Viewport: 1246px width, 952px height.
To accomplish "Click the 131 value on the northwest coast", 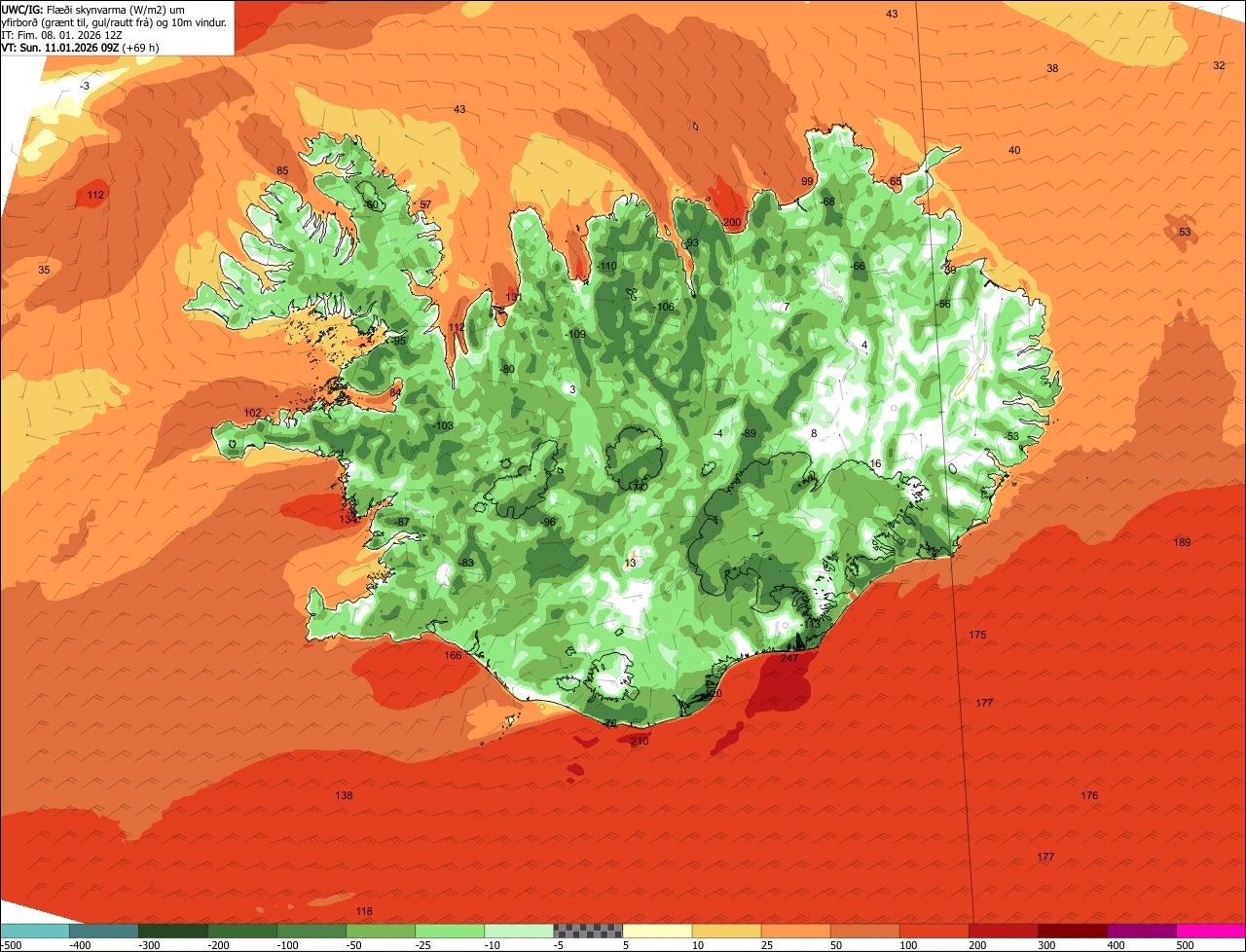I will (x=513, y=297).
